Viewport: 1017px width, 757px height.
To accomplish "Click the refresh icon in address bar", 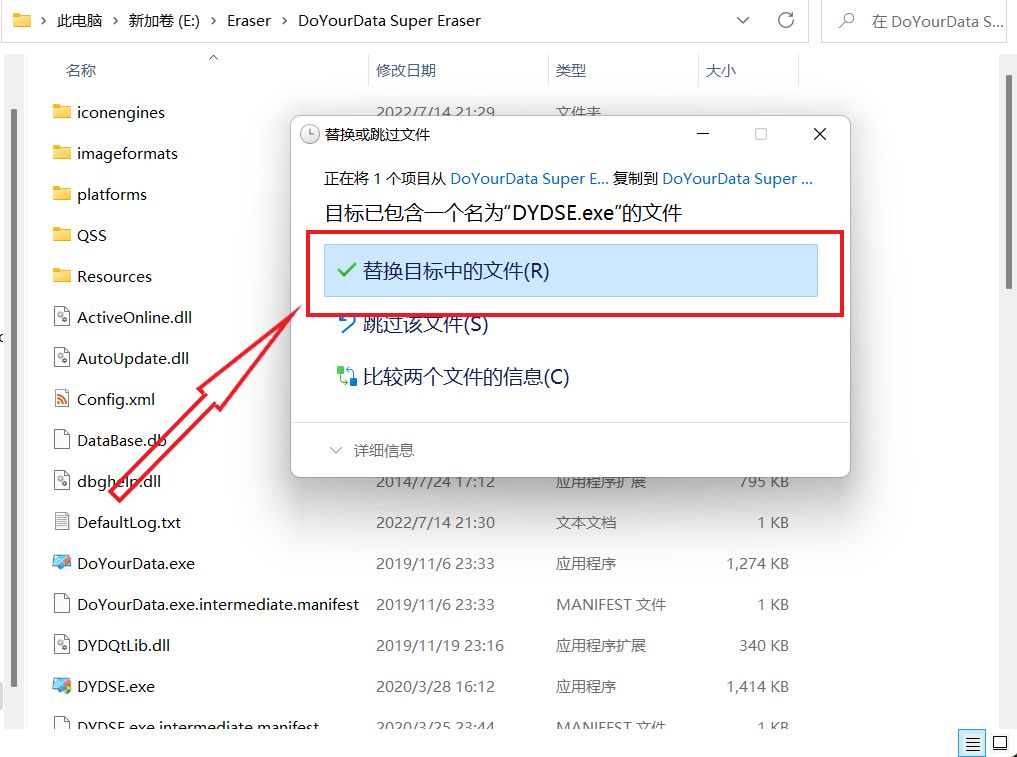I will pyautogui.click(x=785, y=20).
